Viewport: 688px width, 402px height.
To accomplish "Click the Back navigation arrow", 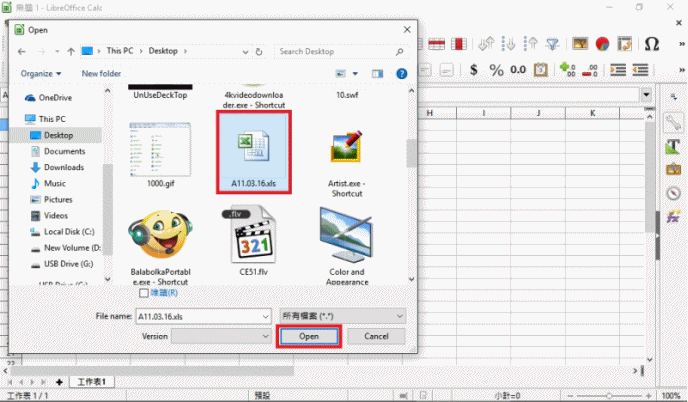I will (22, 51).
